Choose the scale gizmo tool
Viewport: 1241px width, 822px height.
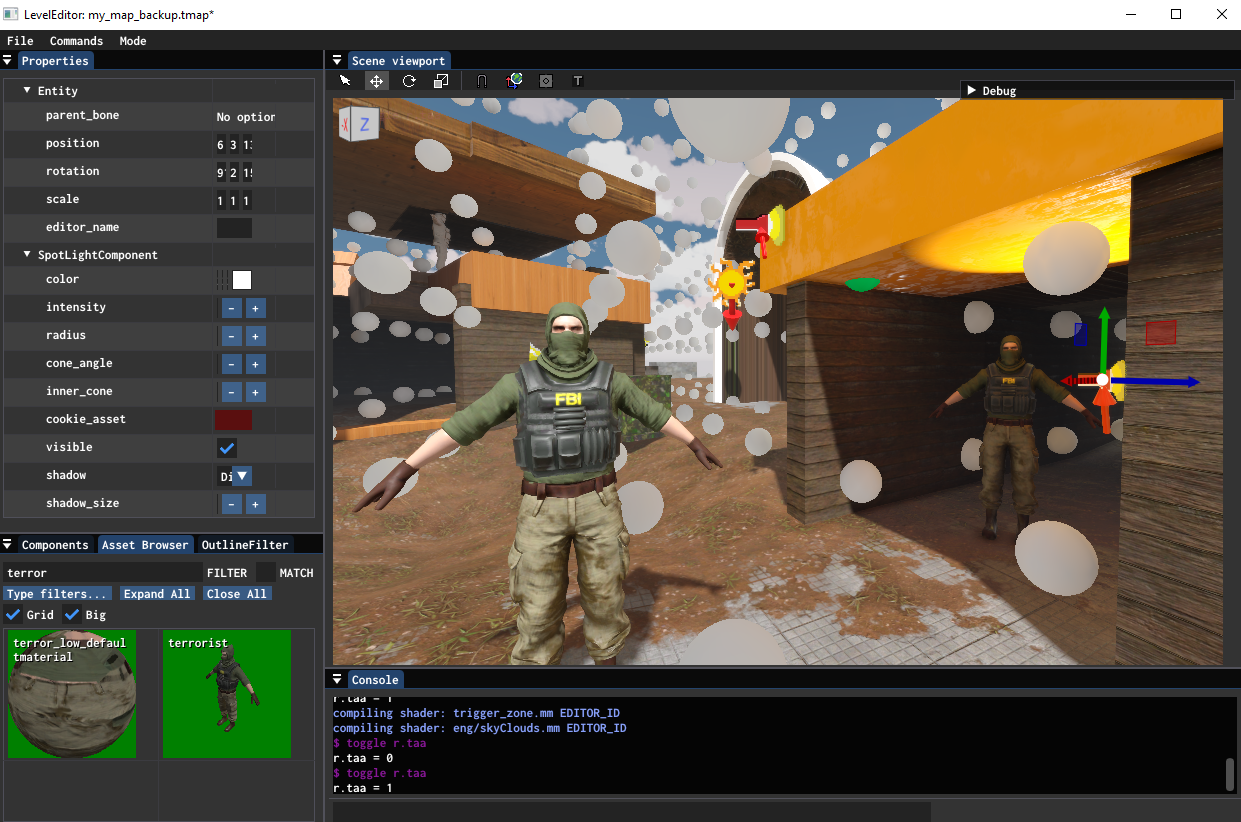click(x=441, y=81)
